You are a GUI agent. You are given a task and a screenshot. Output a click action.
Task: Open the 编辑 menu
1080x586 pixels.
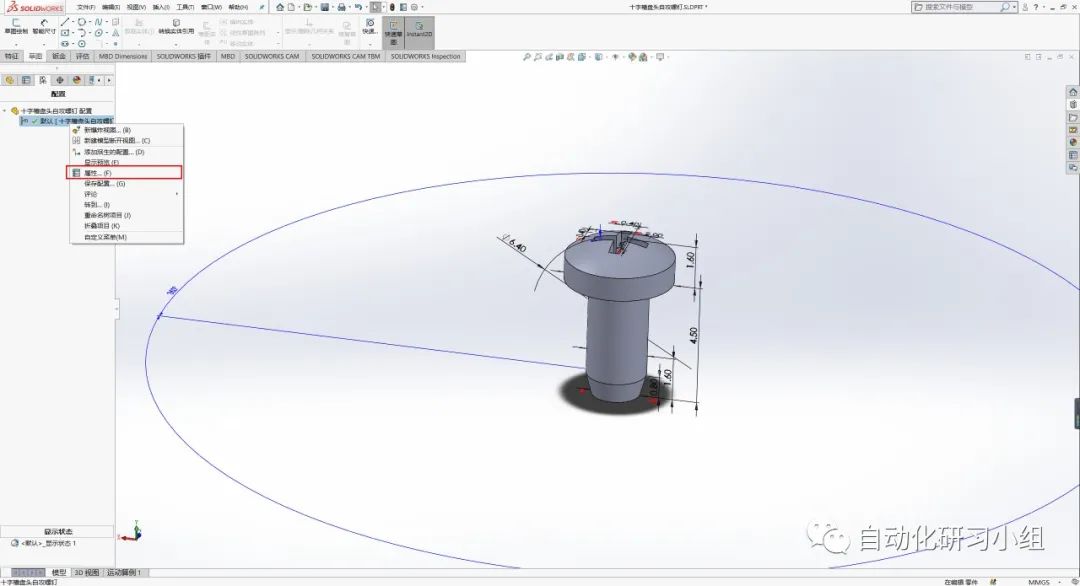click(111, 7)
